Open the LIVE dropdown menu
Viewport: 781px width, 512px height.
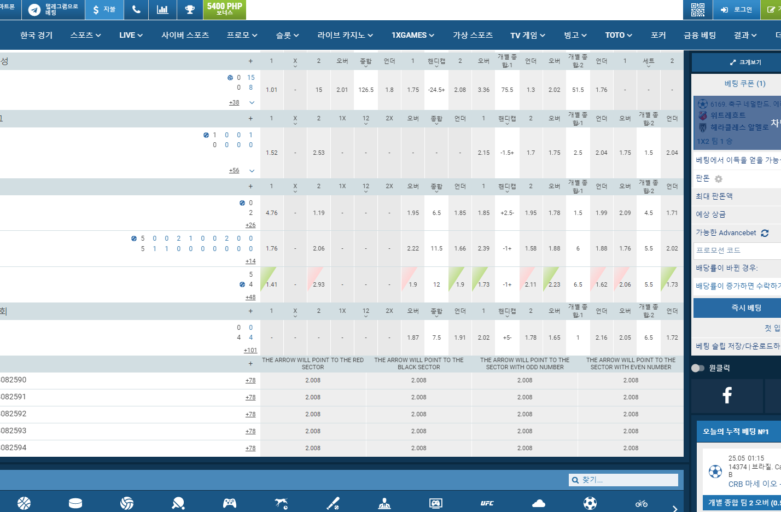click(131, 35)
